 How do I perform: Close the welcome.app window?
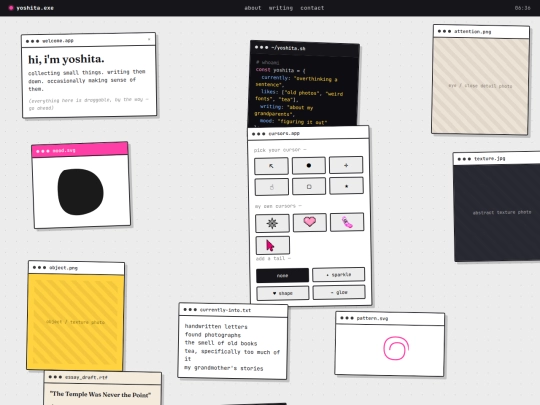point(149,39)
